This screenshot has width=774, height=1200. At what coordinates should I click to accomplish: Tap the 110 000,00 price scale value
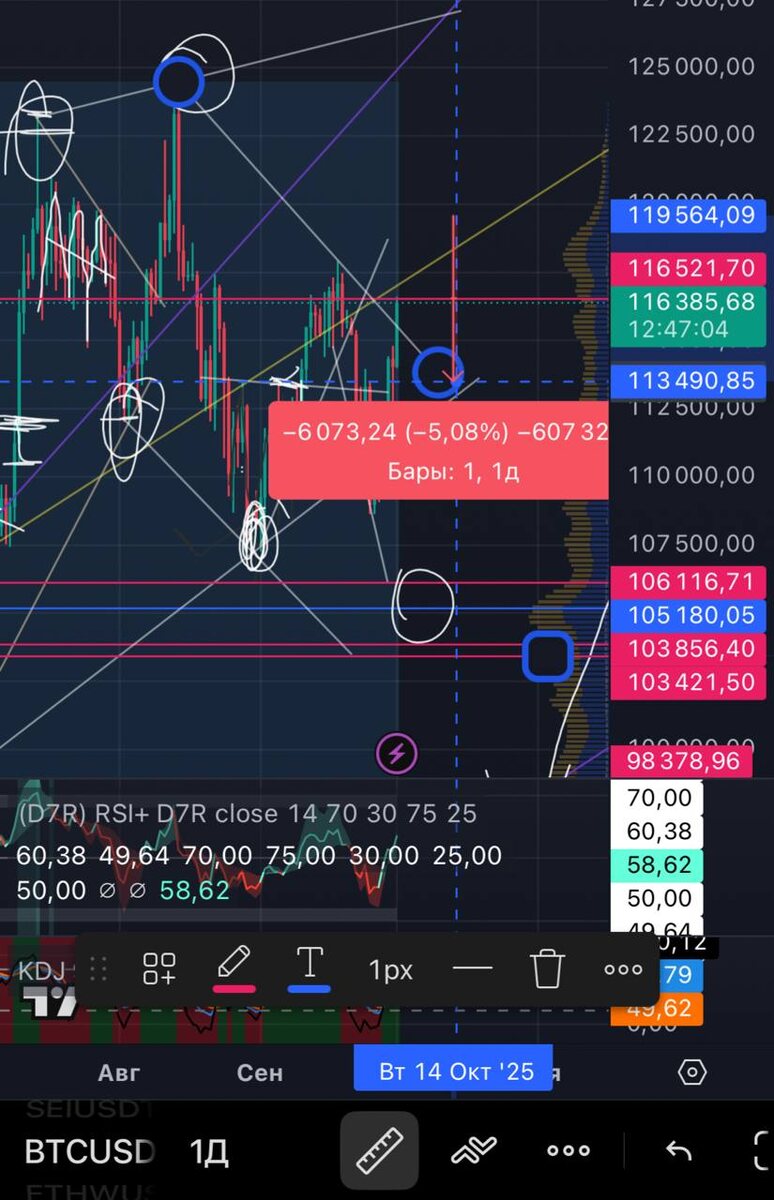click(691, 475)
